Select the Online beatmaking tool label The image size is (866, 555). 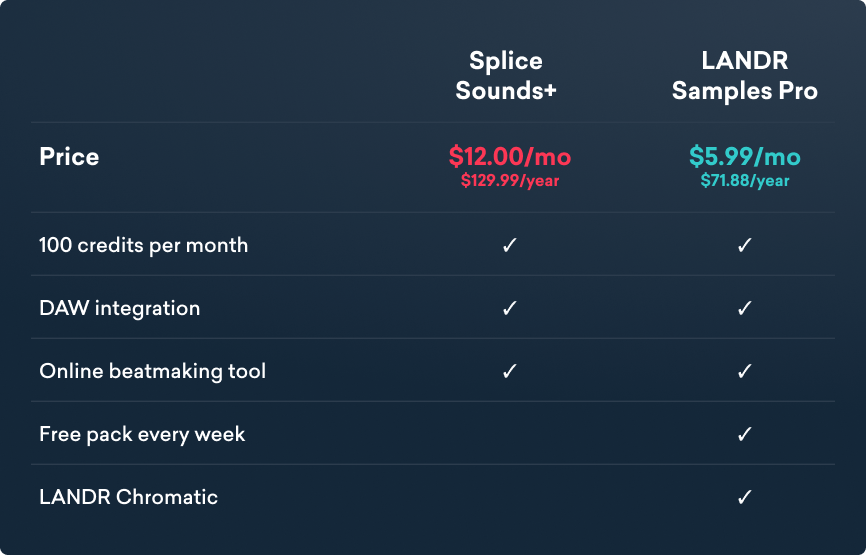(153, 371)
